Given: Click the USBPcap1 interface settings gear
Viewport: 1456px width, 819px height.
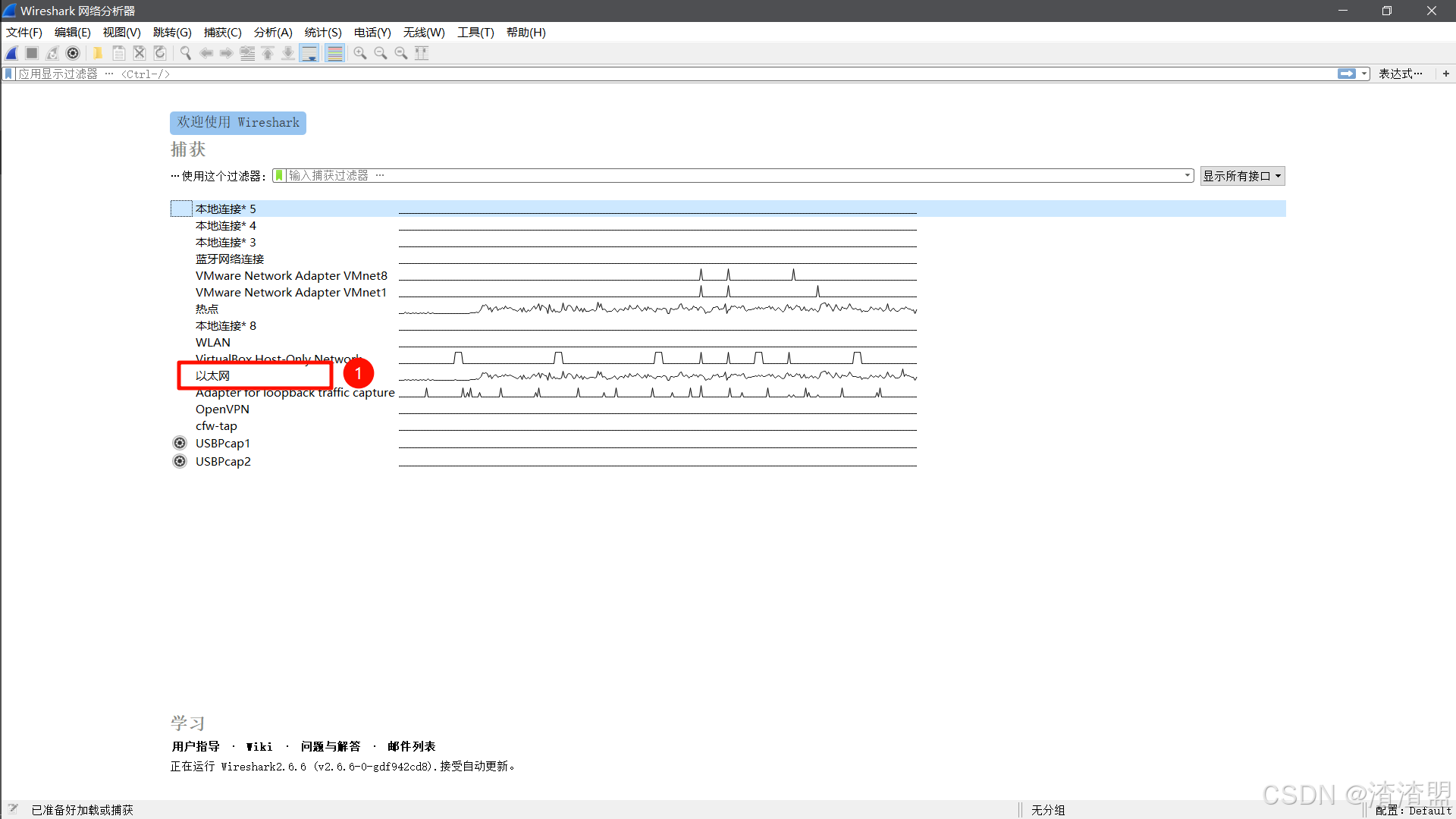Looking at the screenshot, I should coord(180,443).
